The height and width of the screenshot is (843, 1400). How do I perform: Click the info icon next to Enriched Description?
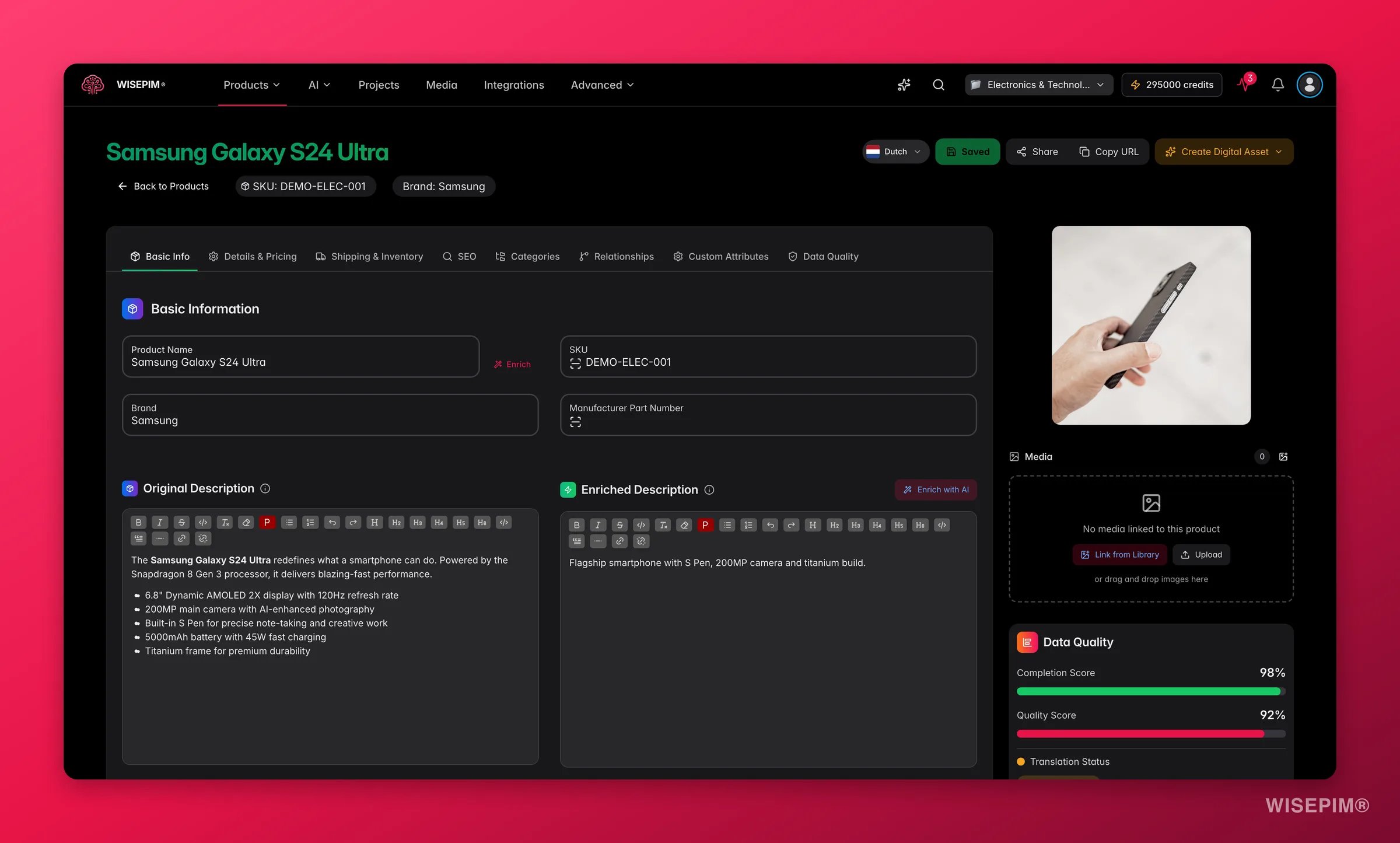(x=709, y=489)
